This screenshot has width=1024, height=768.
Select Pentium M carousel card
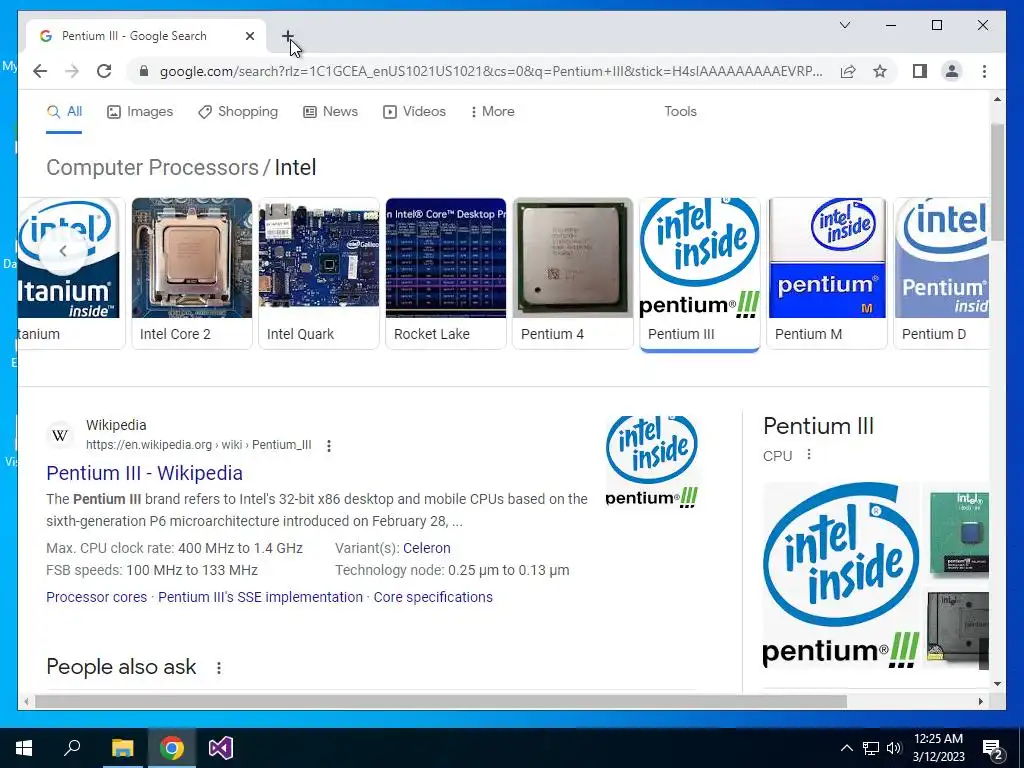coord(827,273)
